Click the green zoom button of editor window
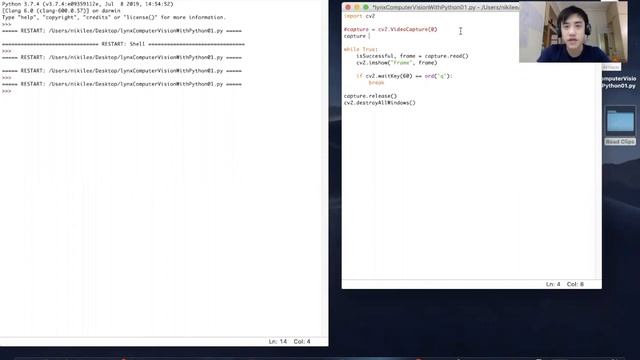This screenshot has height=360, width=640. tap(366, 7)
